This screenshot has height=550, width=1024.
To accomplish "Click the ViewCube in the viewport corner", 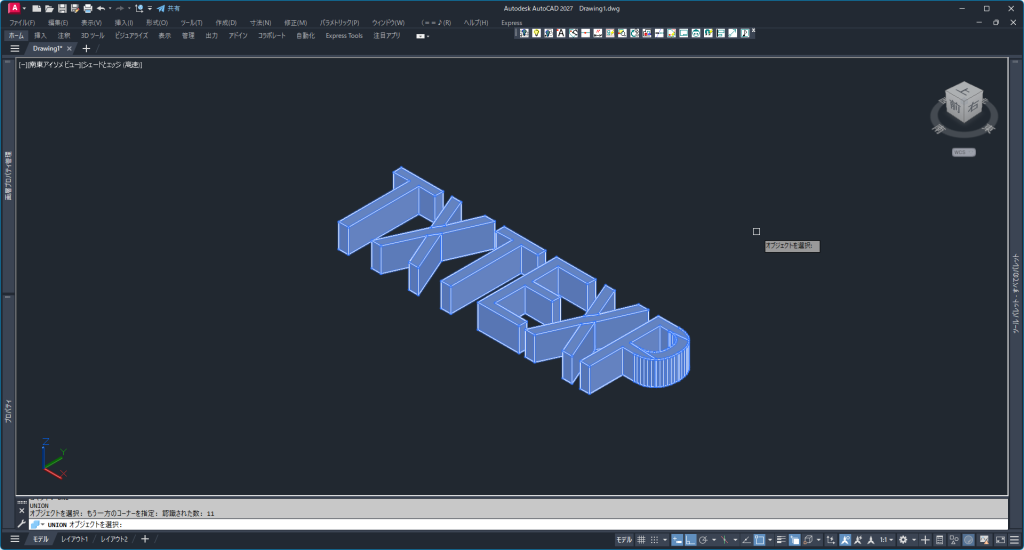I will click(964, 106).
